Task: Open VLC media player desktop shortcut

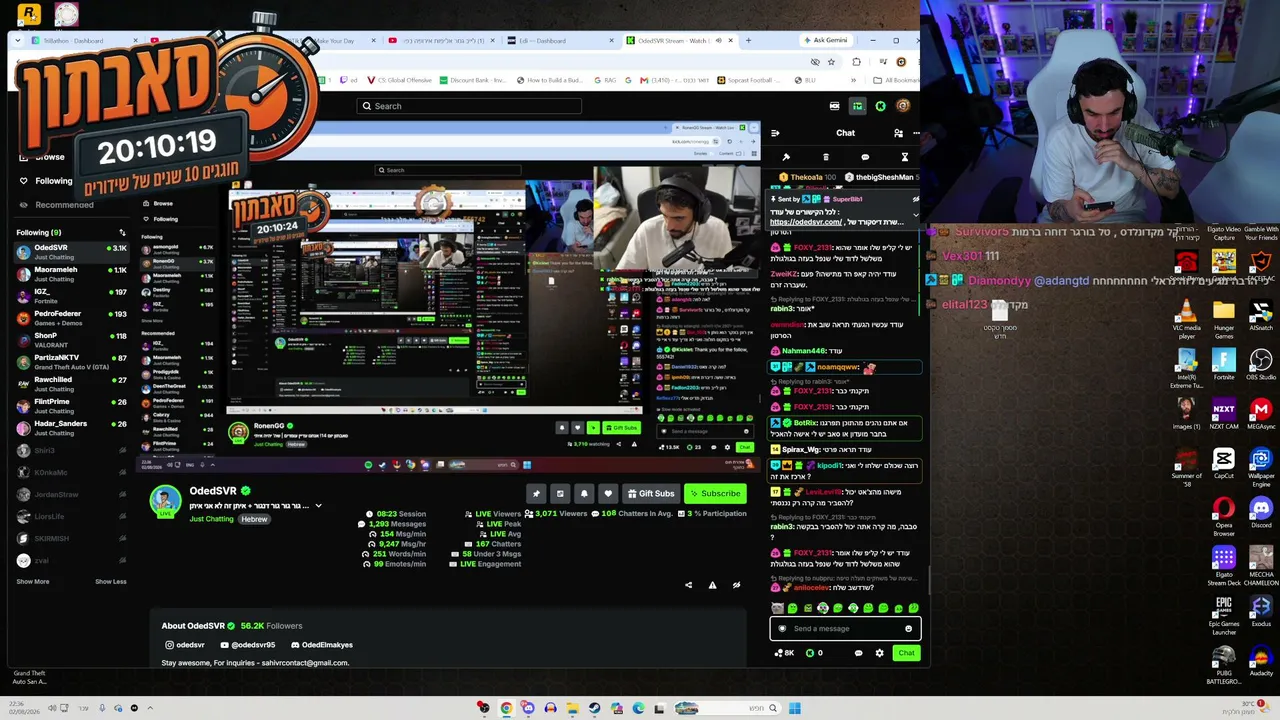Action: (x=1187, y=318)
